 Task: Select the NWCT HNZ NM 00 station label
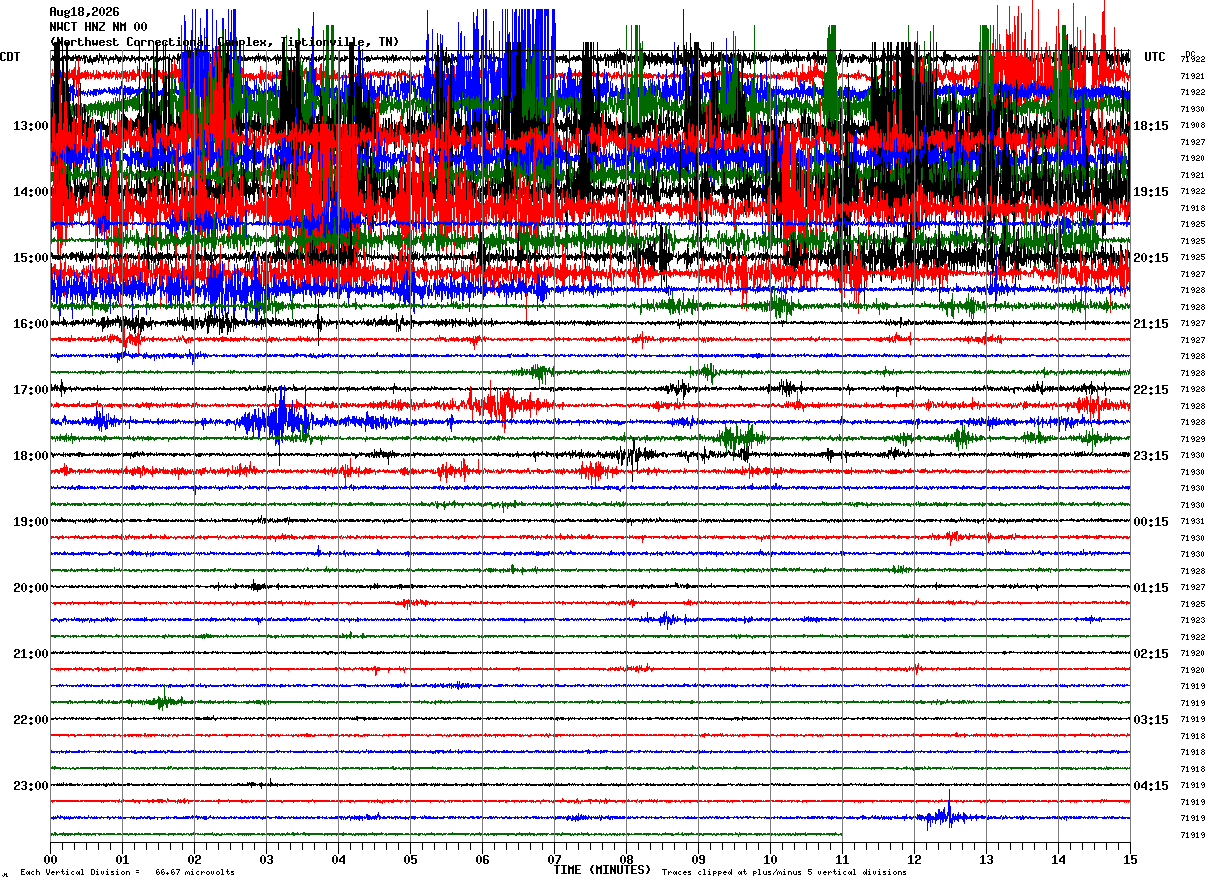98,27
